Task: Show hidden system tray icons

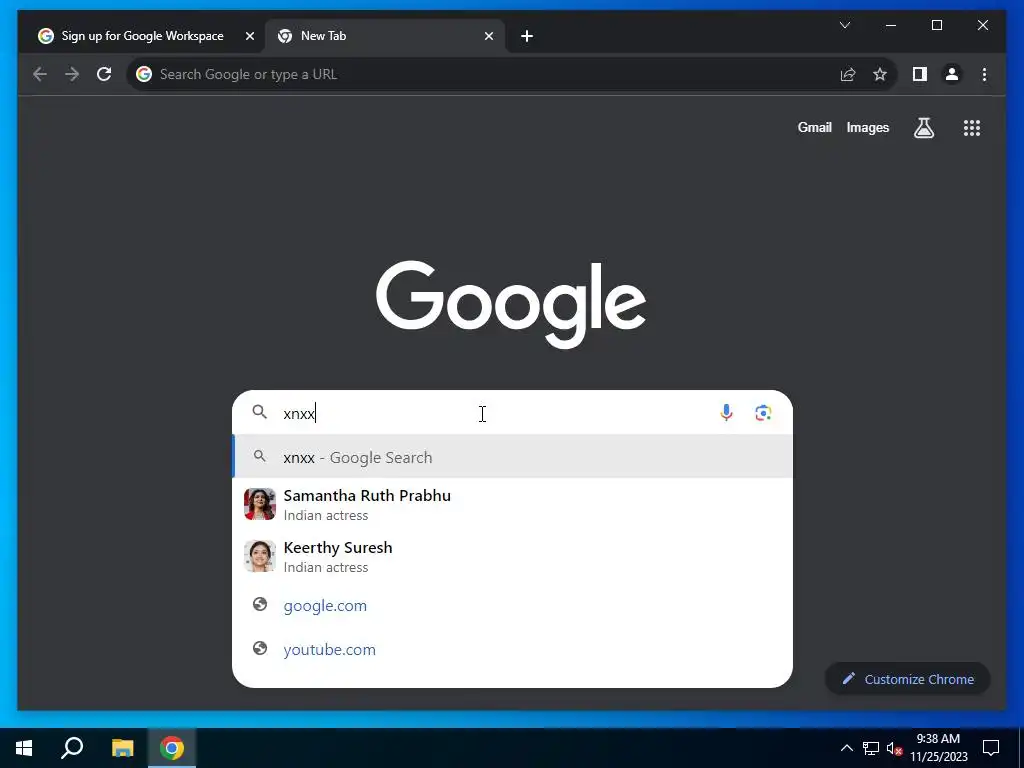Action: pyautogui.click(x=846, y=748)
